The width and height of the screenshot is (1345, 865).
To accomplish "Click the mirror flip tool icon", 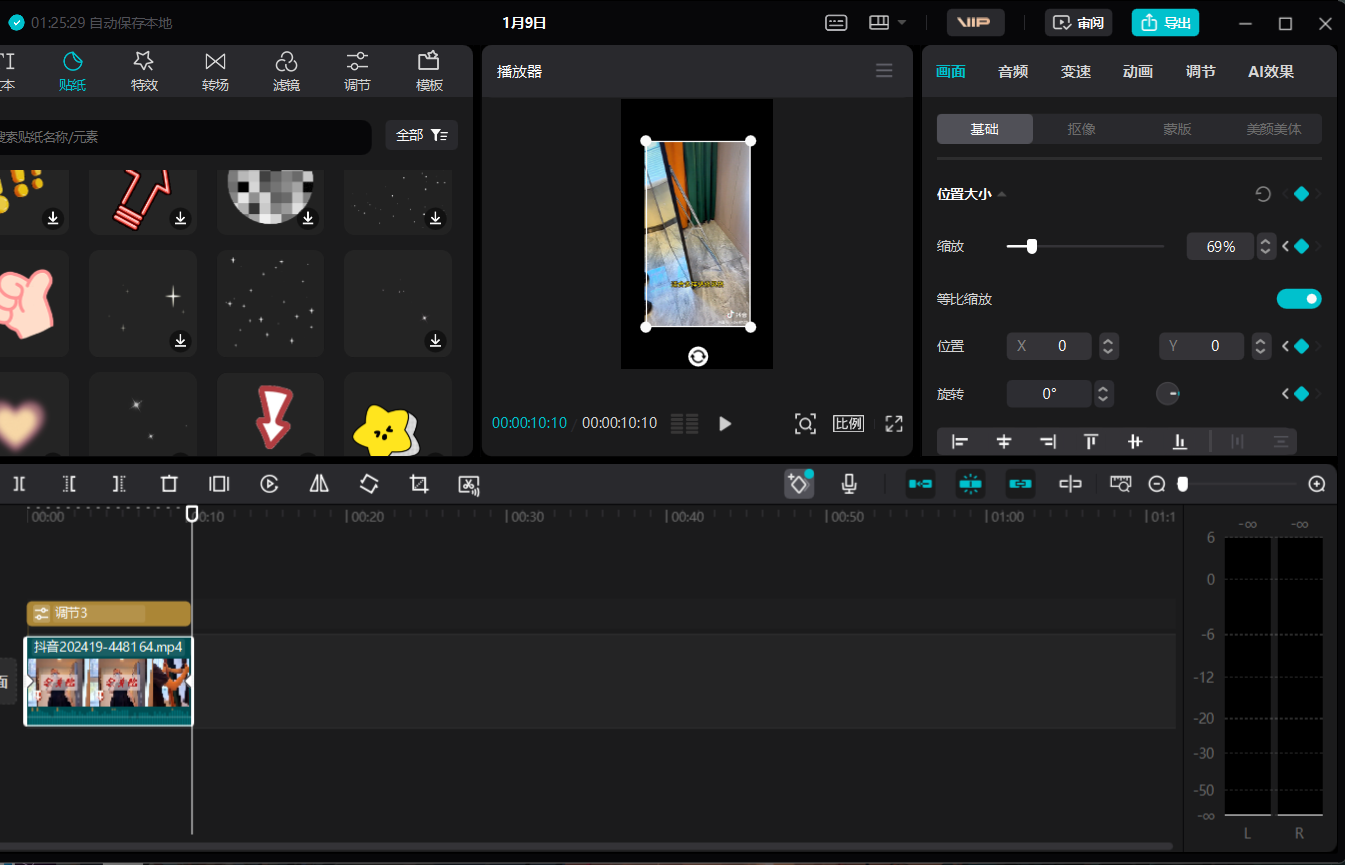I will coord(319,484).
